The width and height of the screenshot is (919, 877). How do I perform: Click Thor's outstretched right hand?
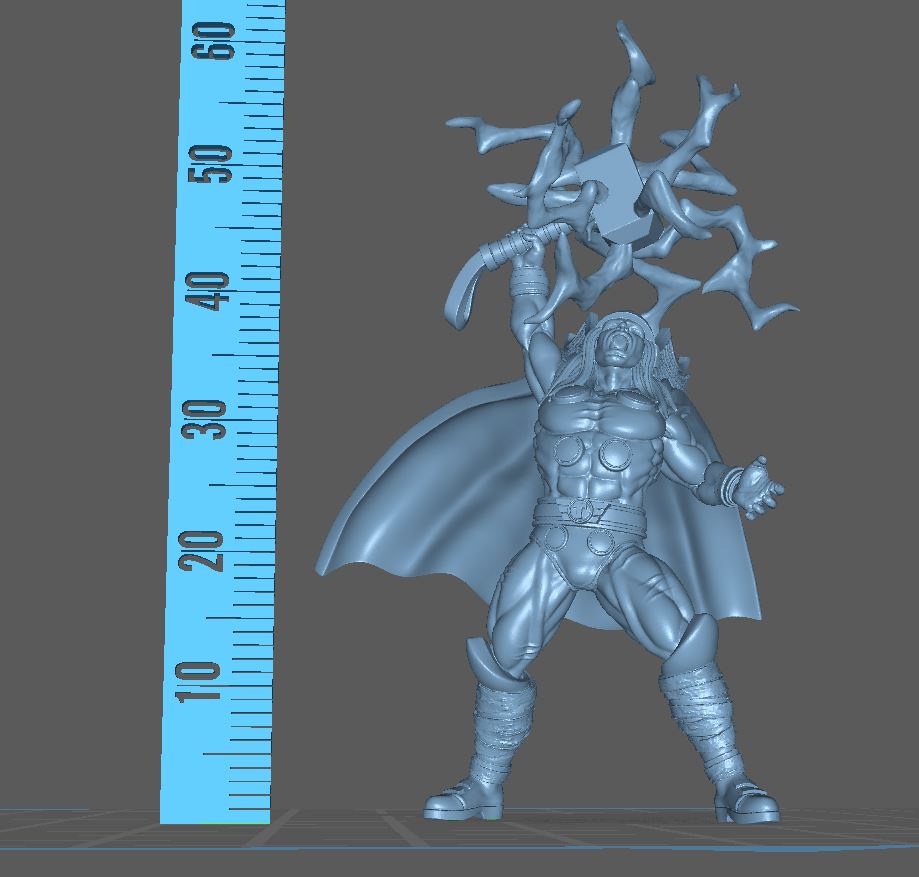[755, 485]
